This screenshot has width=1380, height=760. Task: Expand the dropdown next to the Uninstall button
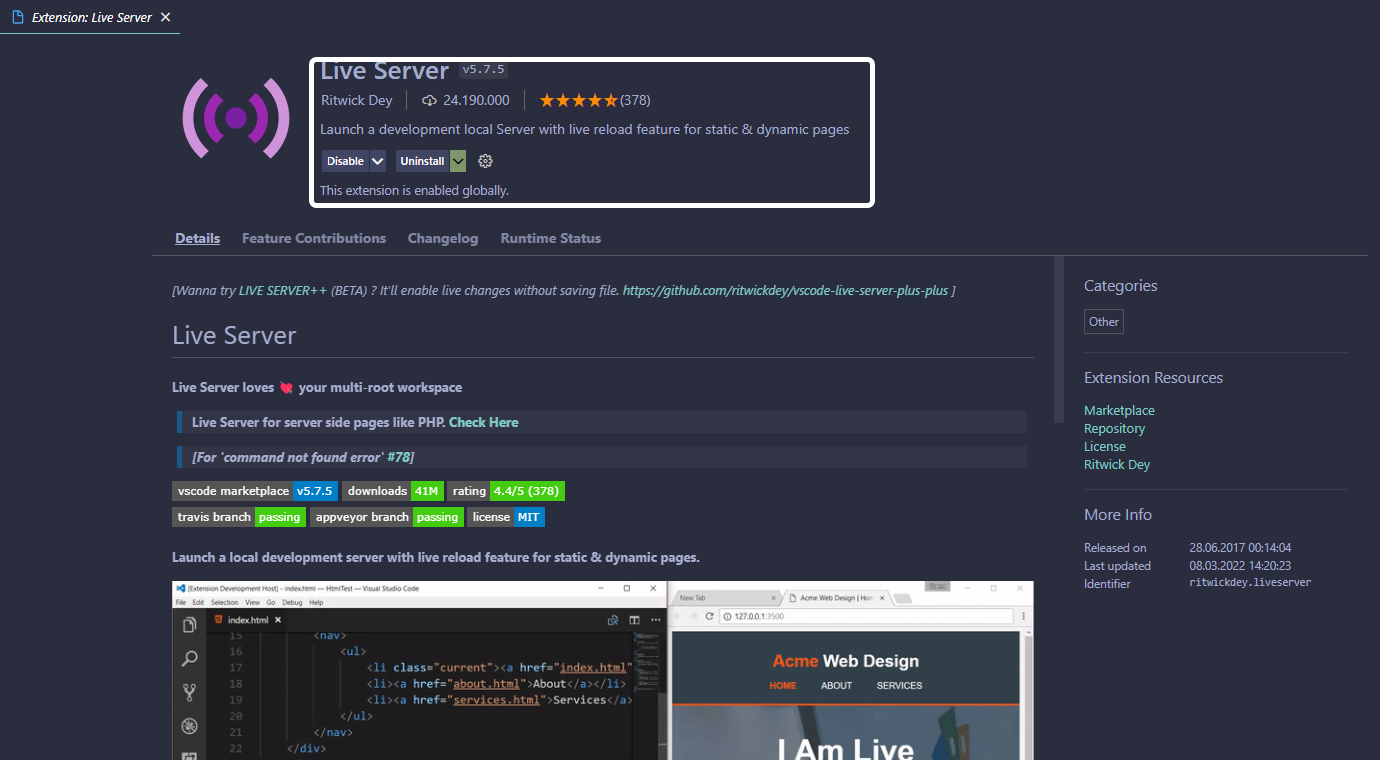pyautogui.click(x=458, y=161)
